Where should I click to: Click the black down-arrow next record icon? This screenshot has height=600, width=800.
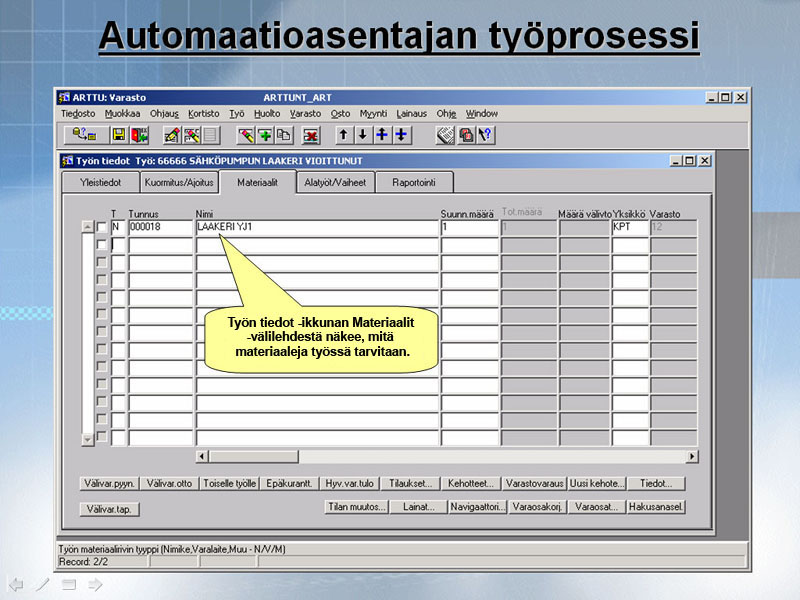pos(362,135)
